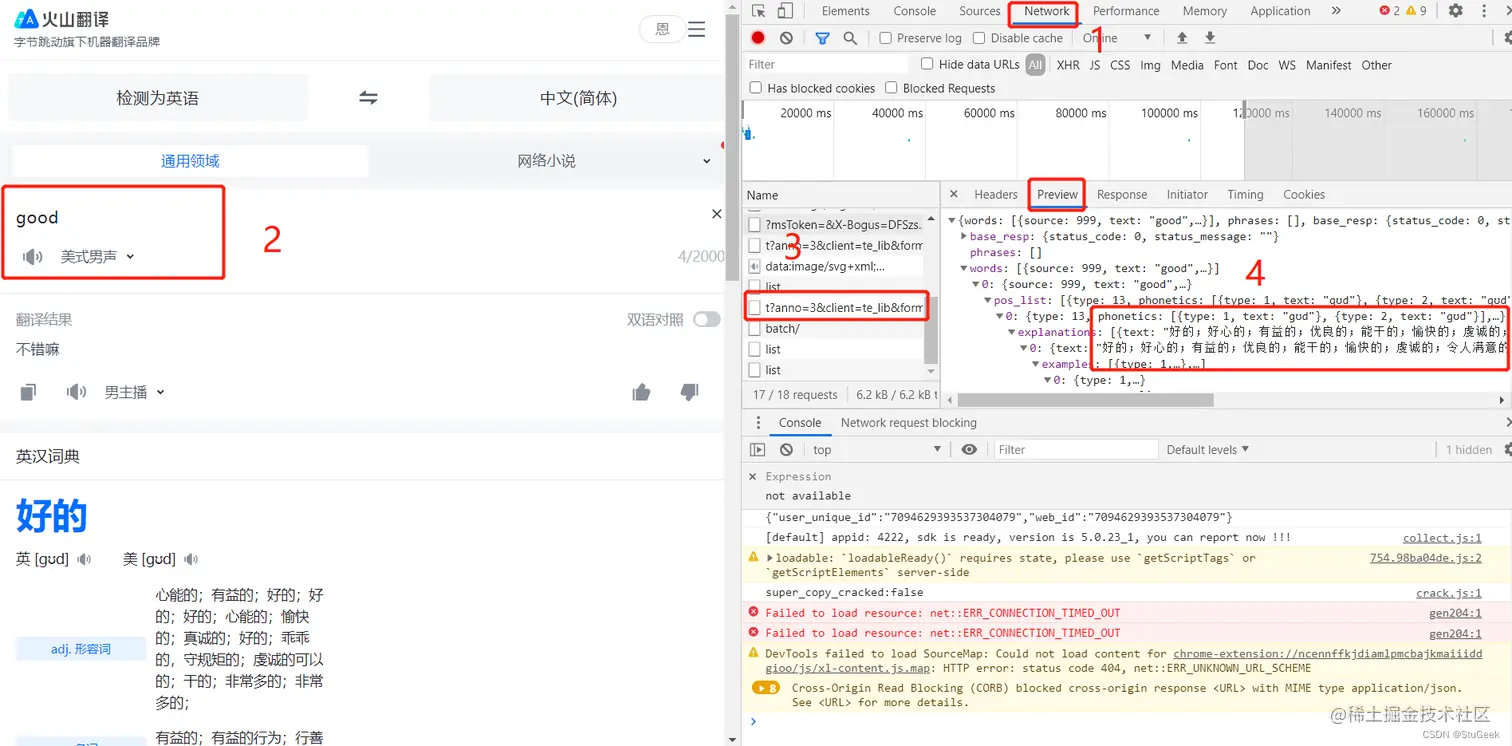Open the Performance tab
This screenshot has height=746, width=1512.
point(1126,11)
